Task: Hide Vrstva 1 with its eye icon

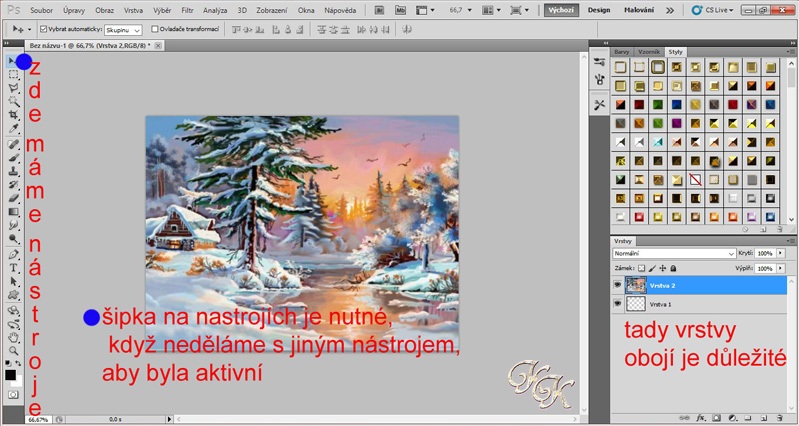Action: pyautogui.click(x=618, y=304)
